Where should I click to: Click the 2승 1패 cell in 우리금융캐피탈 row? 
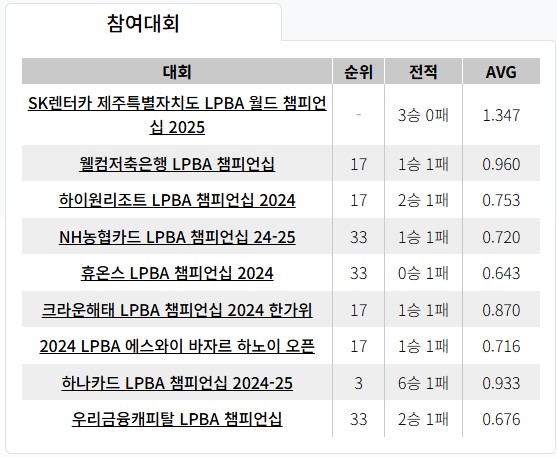423,419
